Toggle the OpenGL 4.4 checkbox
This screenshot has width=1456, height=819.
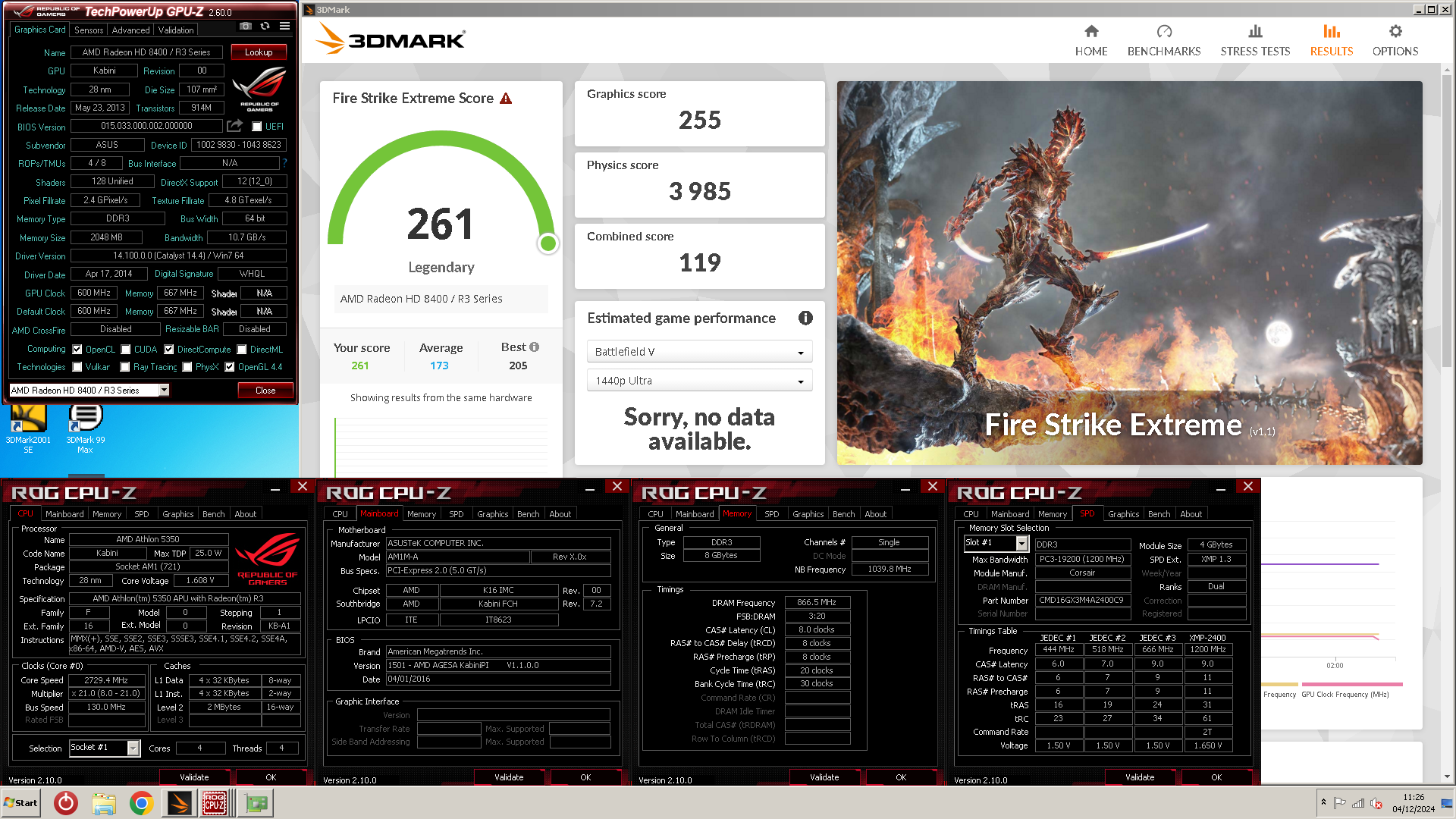click(x=230, y=367)
